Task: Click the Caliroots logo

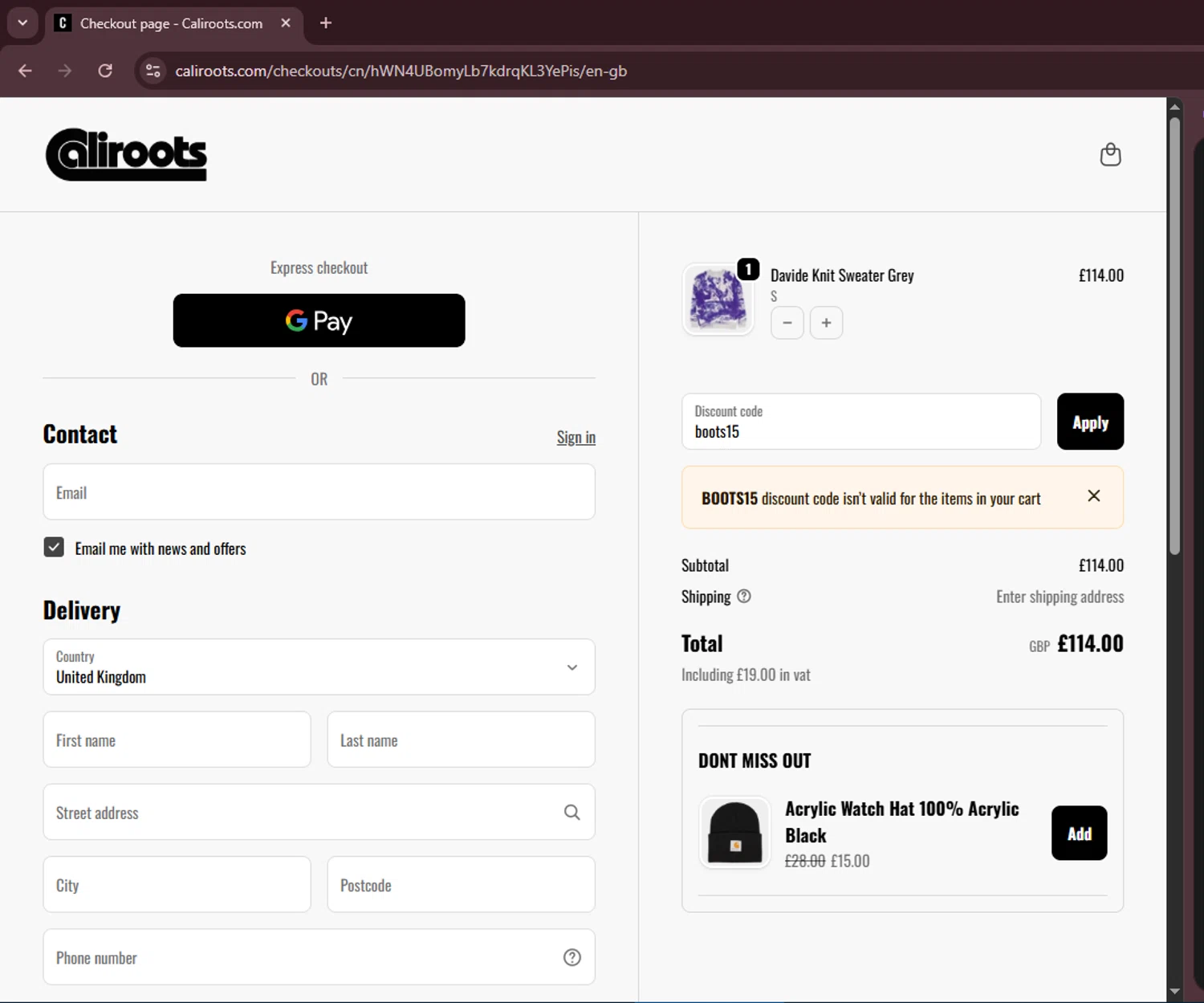Action: click(126, 154)
